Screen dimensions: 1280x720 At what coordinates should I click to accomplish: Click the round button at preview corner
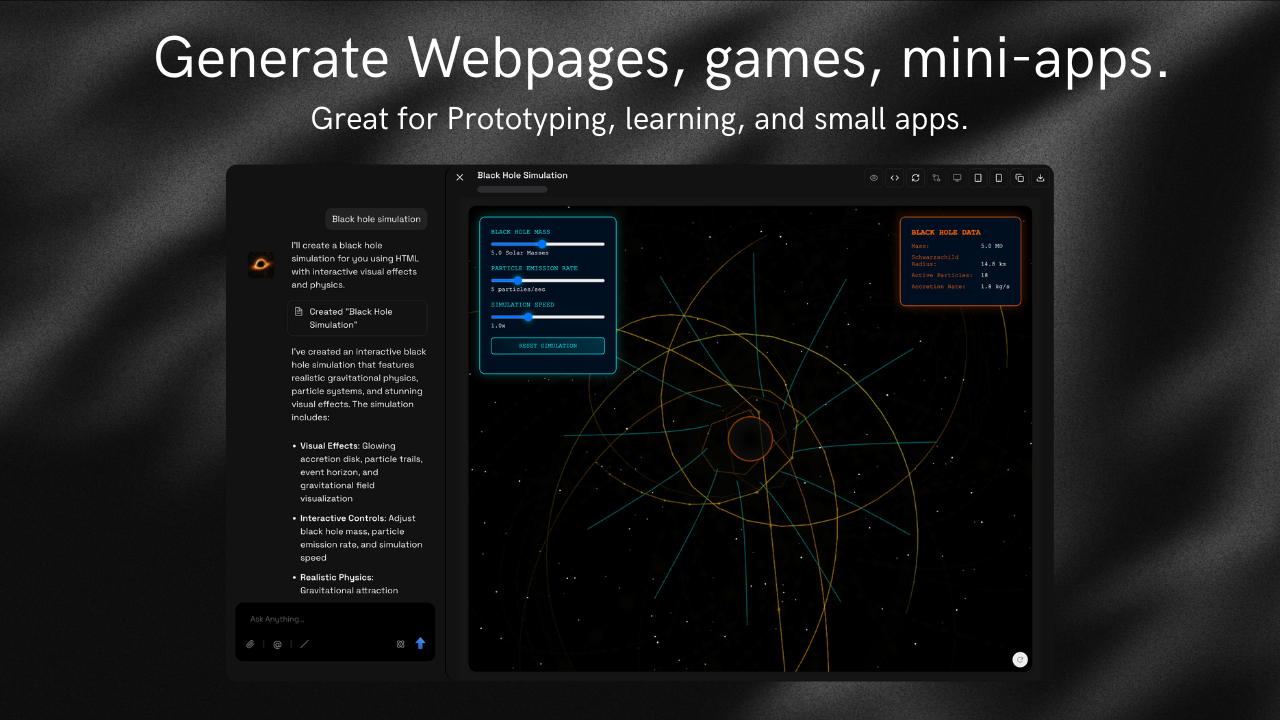(x=1020, y=659)
